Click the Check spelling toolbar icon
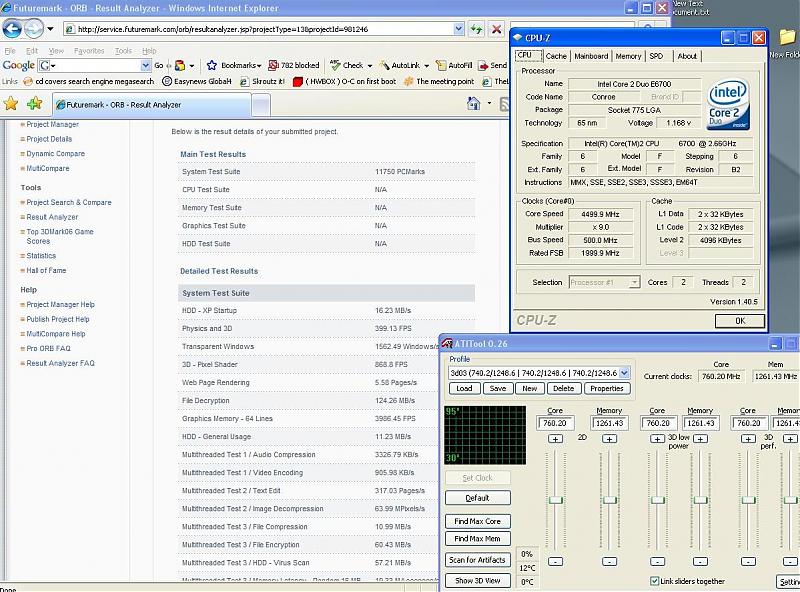 (x=335, y=65)
